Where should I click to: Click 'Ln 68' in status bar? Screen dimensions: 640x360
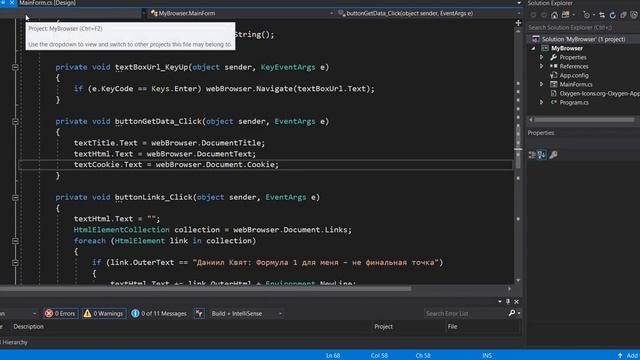tap(333, 356)
